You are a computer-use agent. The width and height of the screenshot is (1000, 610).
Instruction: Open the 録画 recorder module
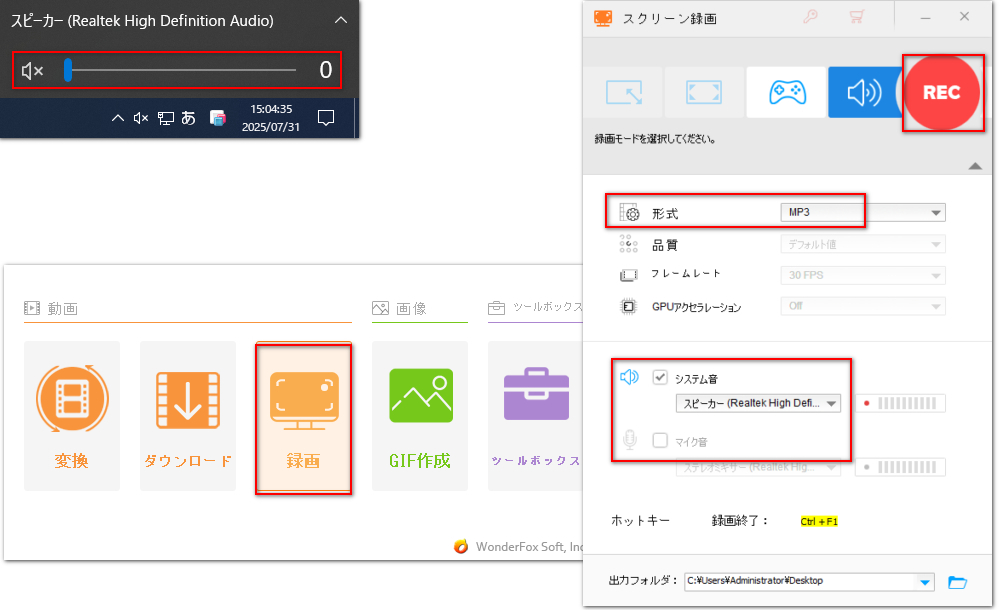[303, 417]
